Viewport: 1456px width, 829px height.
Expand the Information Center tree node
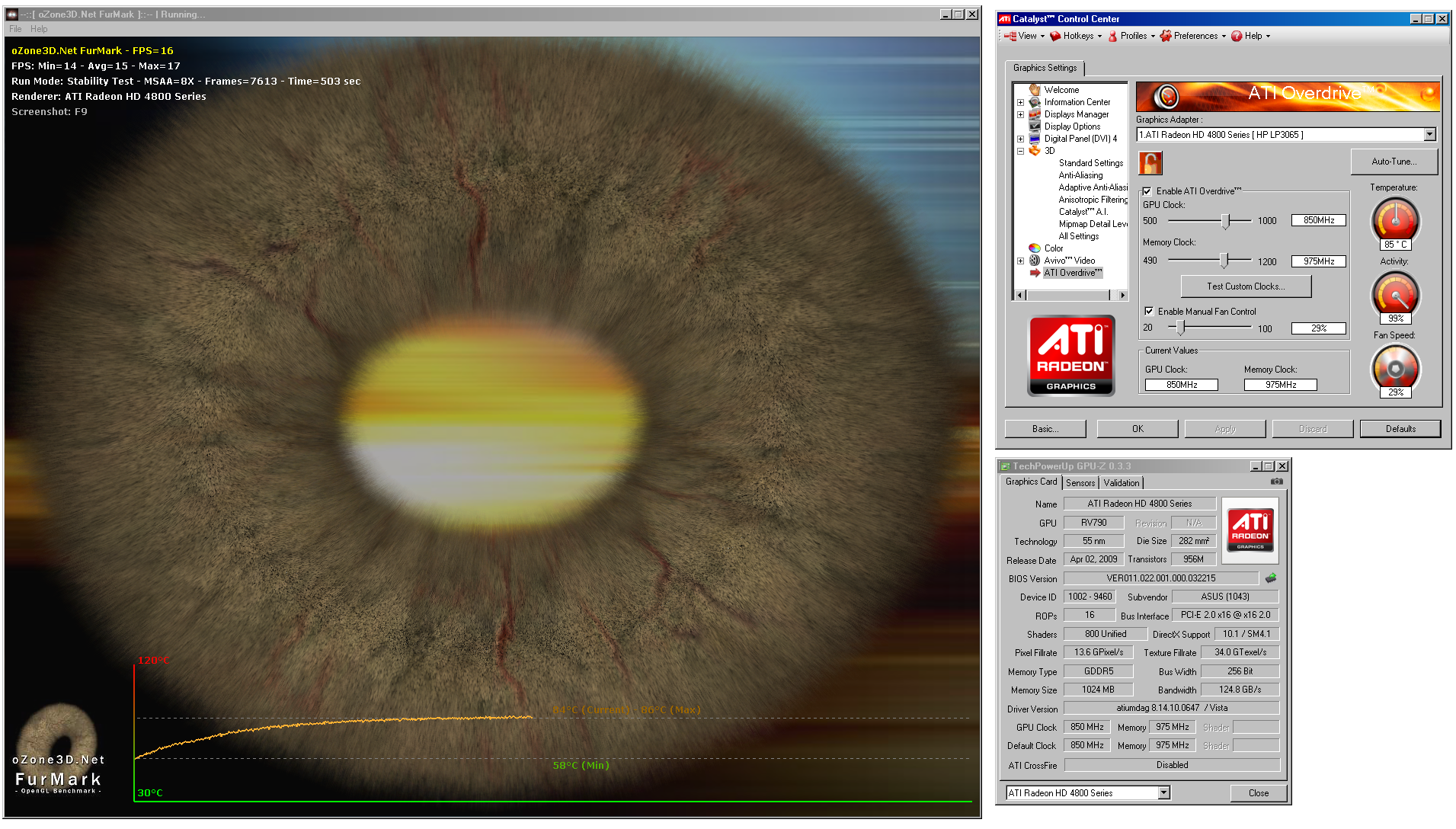[x=1021, y=102]
